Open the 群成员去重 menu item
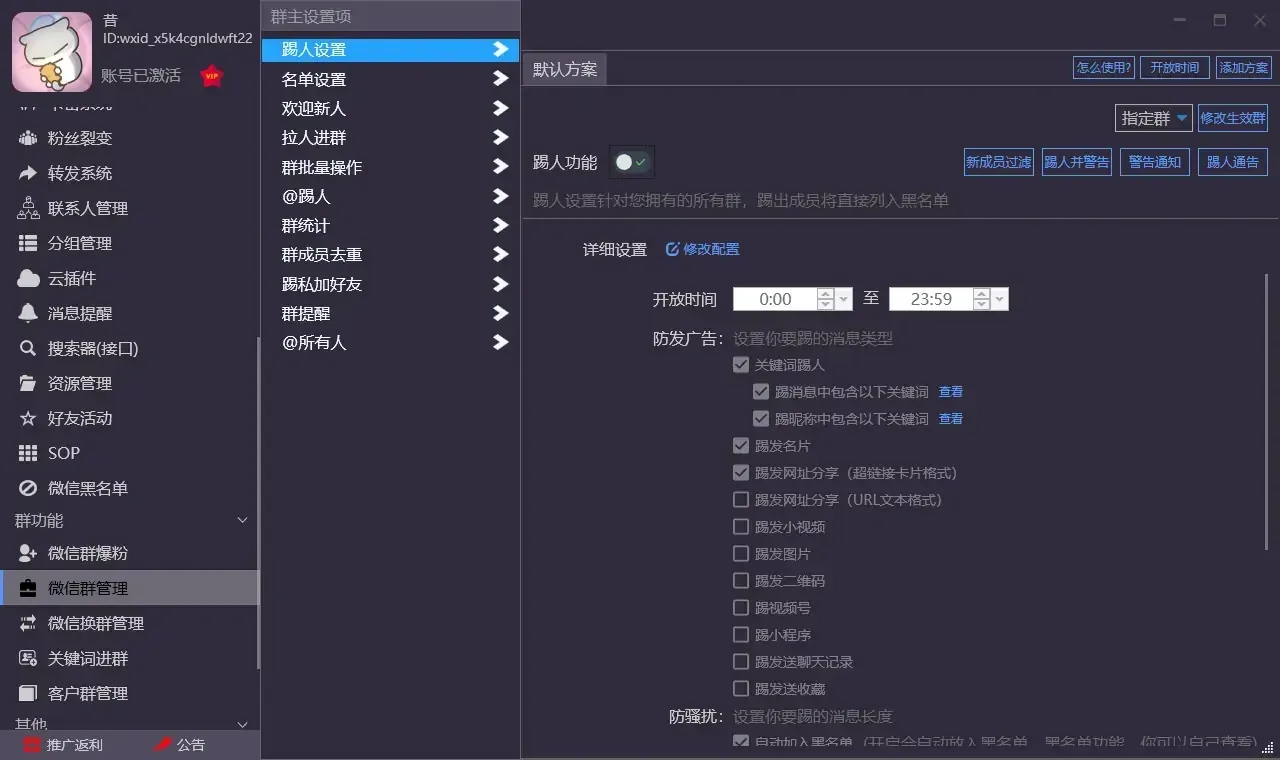 tap(390, 255)
